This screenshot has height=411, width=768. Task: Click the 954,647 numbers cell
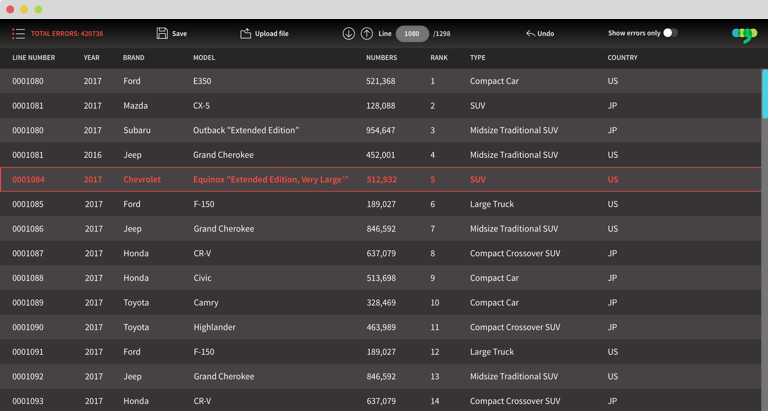coord(381,130)
